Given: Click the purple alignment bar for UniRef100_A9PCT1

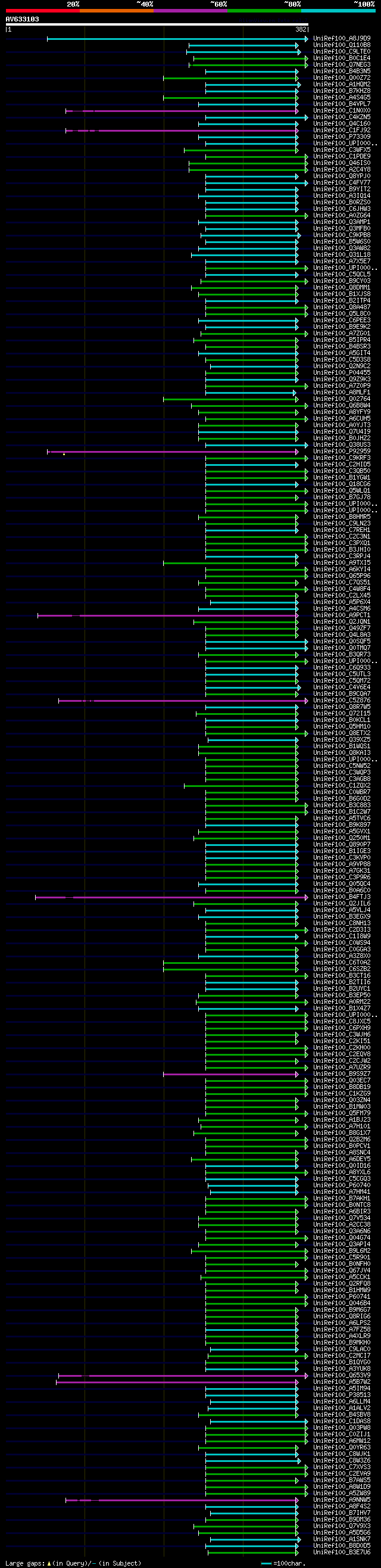Looking at the screenshot, I should [168, 615].
